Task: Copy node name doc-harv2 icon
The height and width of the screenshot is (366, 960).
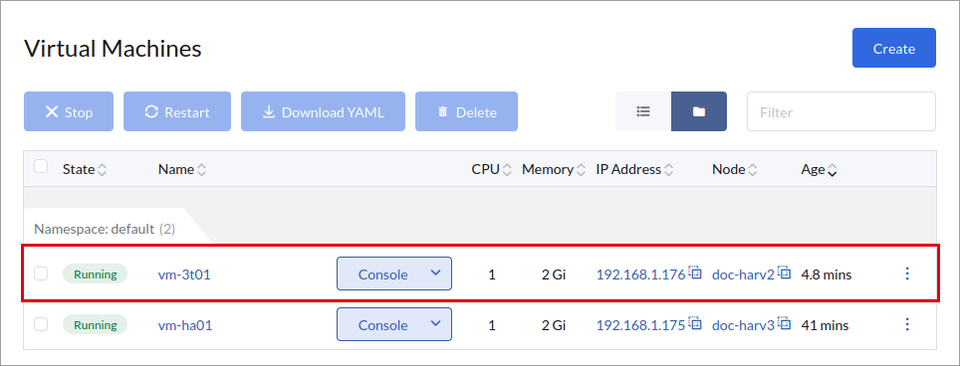Action: (x=784, y=272)
